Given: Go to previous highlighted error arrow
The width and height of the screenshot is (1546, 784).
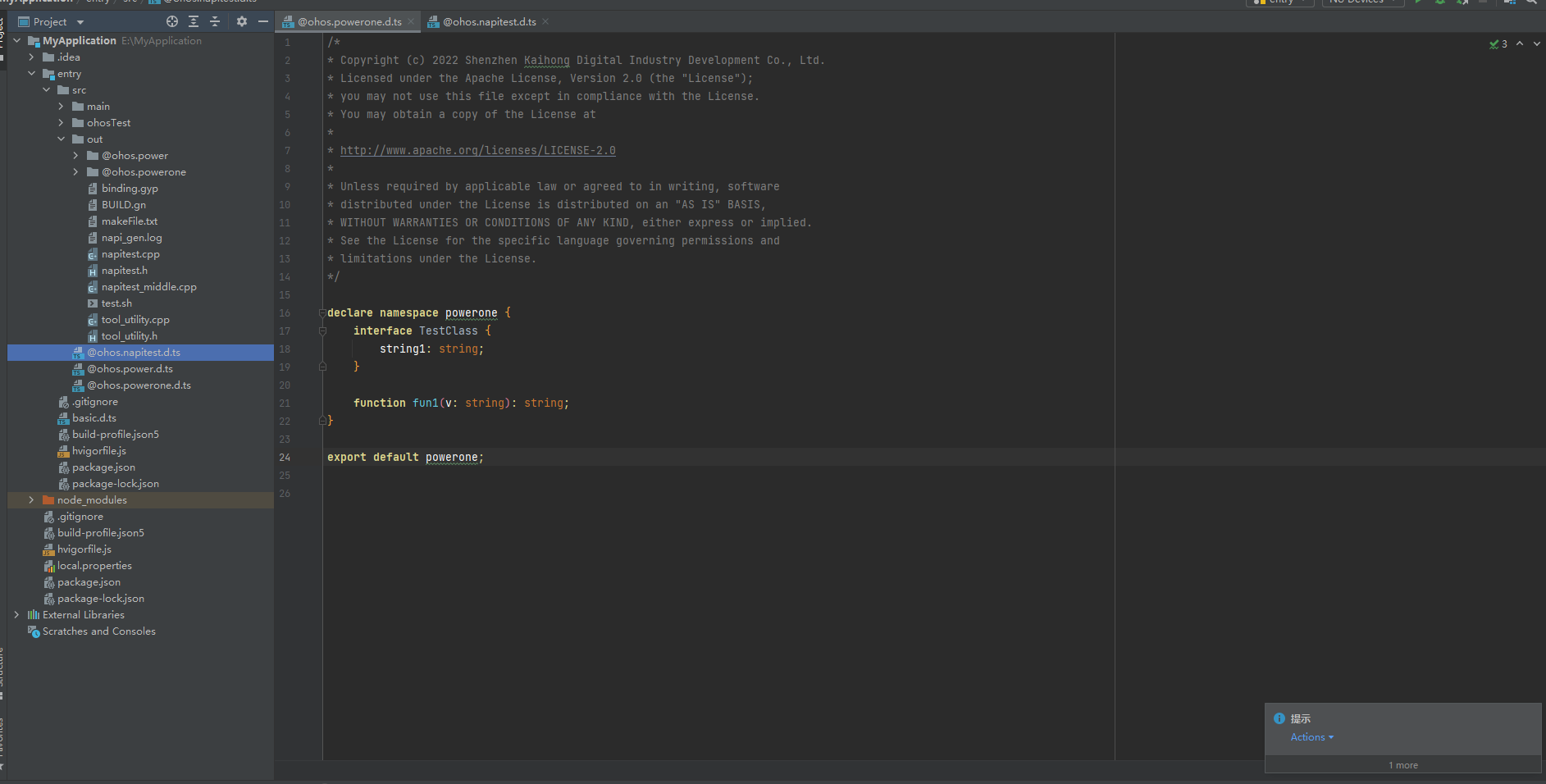Looking at the screenshot, I should [1520, 43].
